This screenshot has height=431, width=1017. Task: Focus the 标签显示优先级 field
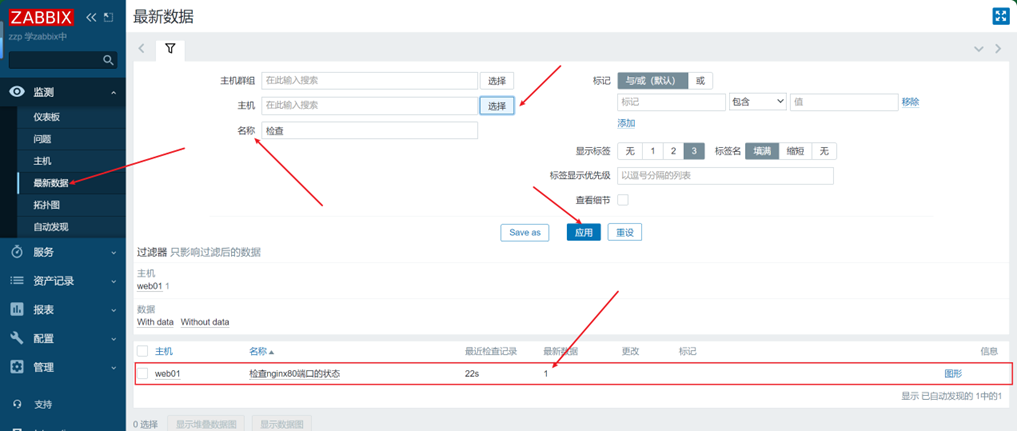tap(725, 176)
